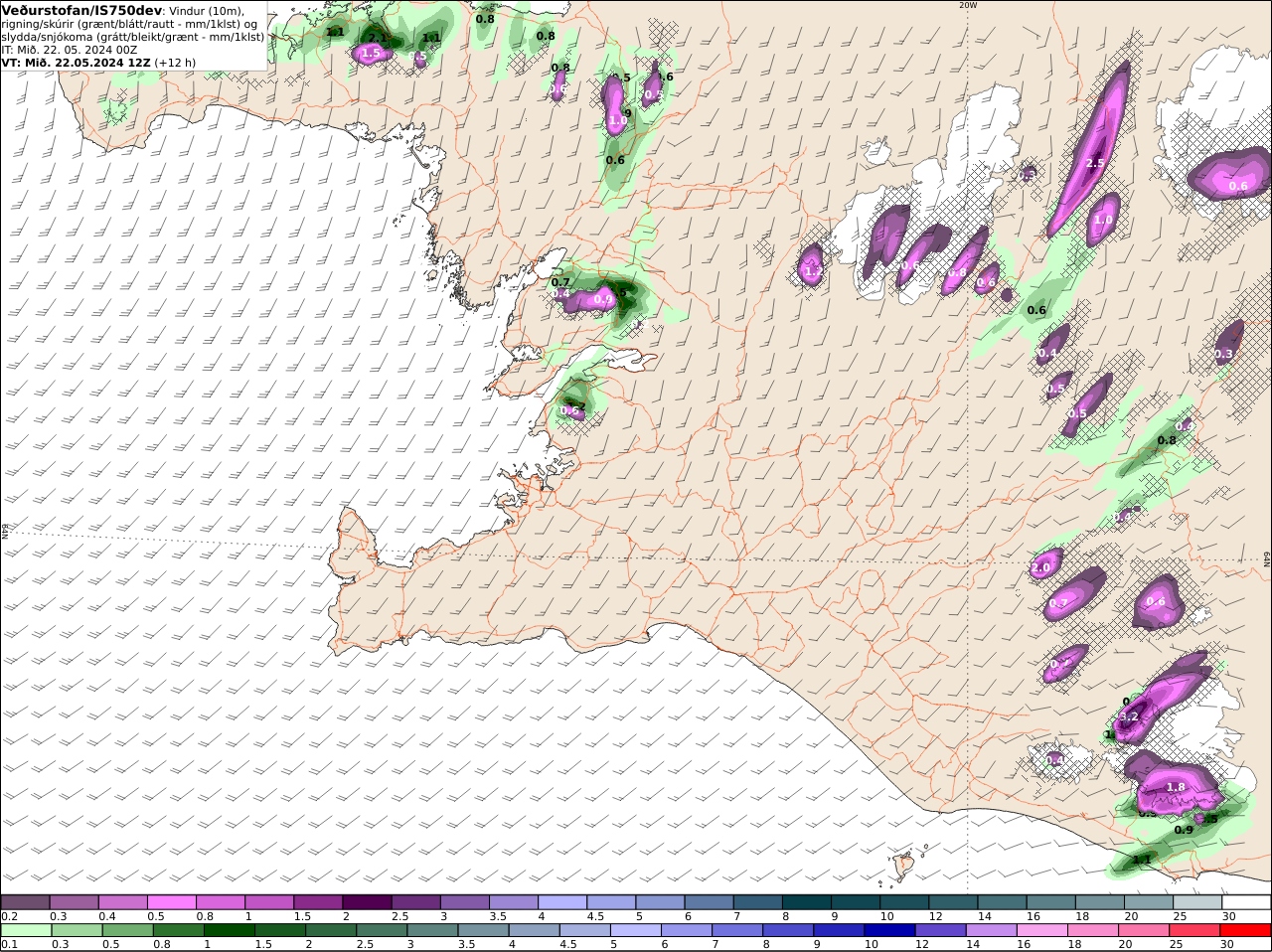Click the 2.1 rain value on the map
The image size is (1272, 952).
point(379,39)
